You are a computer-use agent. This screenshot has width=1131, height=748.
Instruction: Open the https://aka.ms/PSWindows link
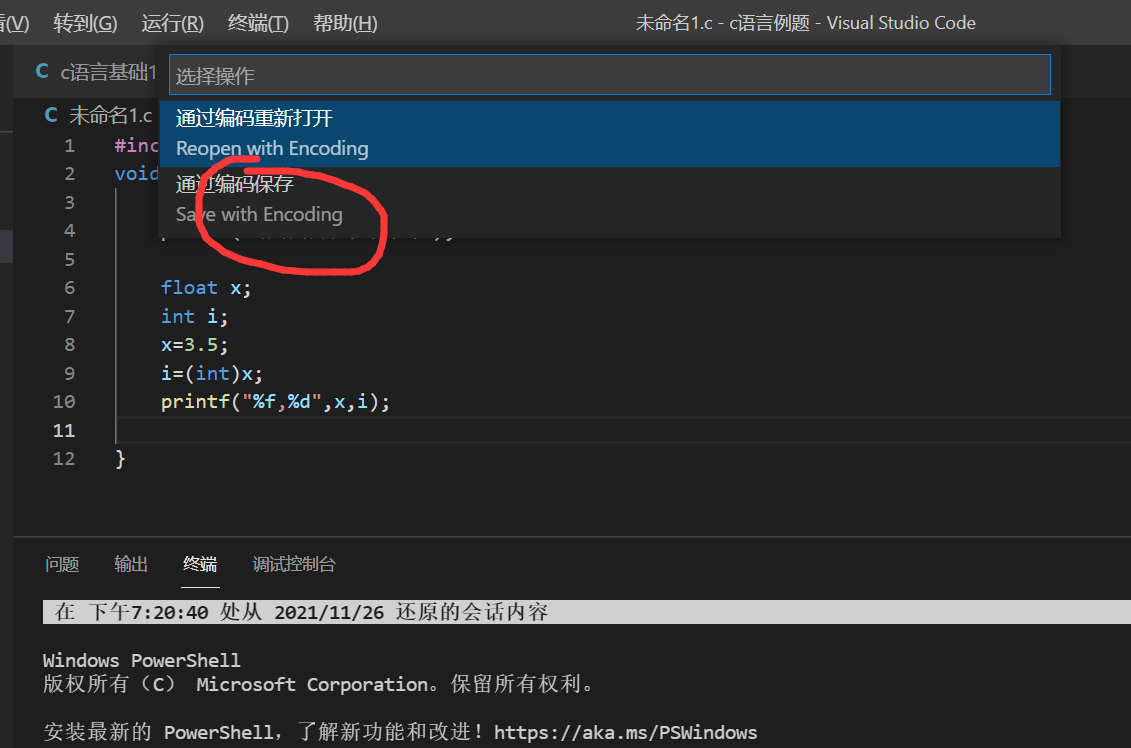625,732
